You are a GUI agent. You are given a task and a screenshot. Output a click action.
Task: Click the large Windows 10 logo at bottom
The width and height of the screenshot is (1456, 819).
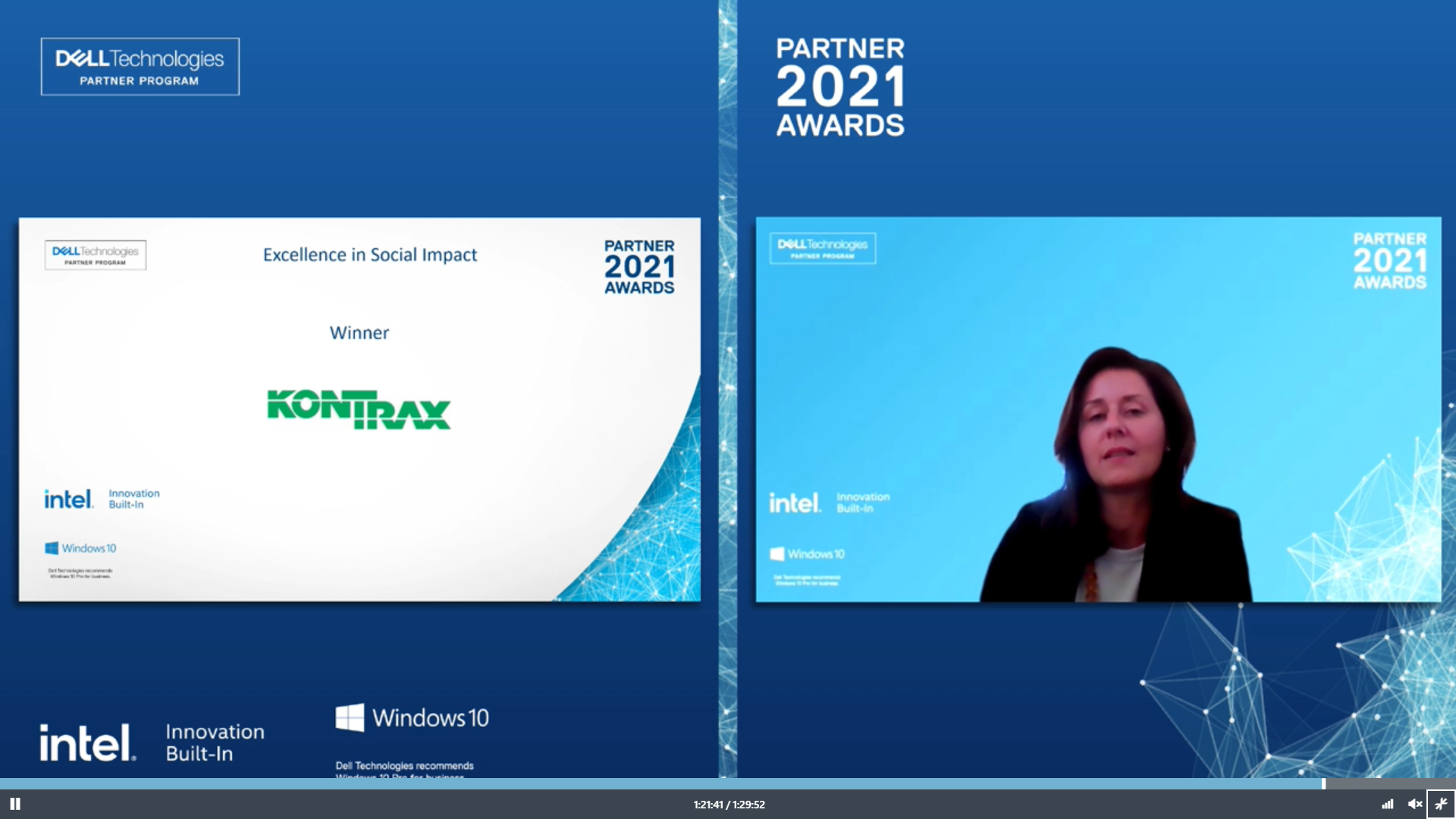tap(413, 717)
